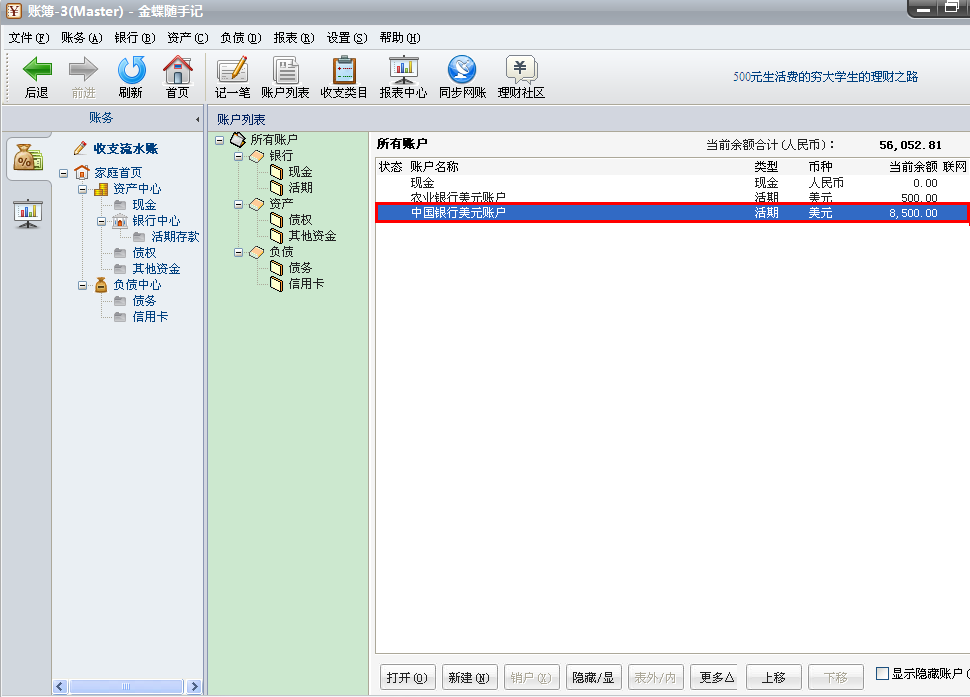Open 账户列表 toolbar icon
This screenshot has width=970, height=697.
(285, 69)
